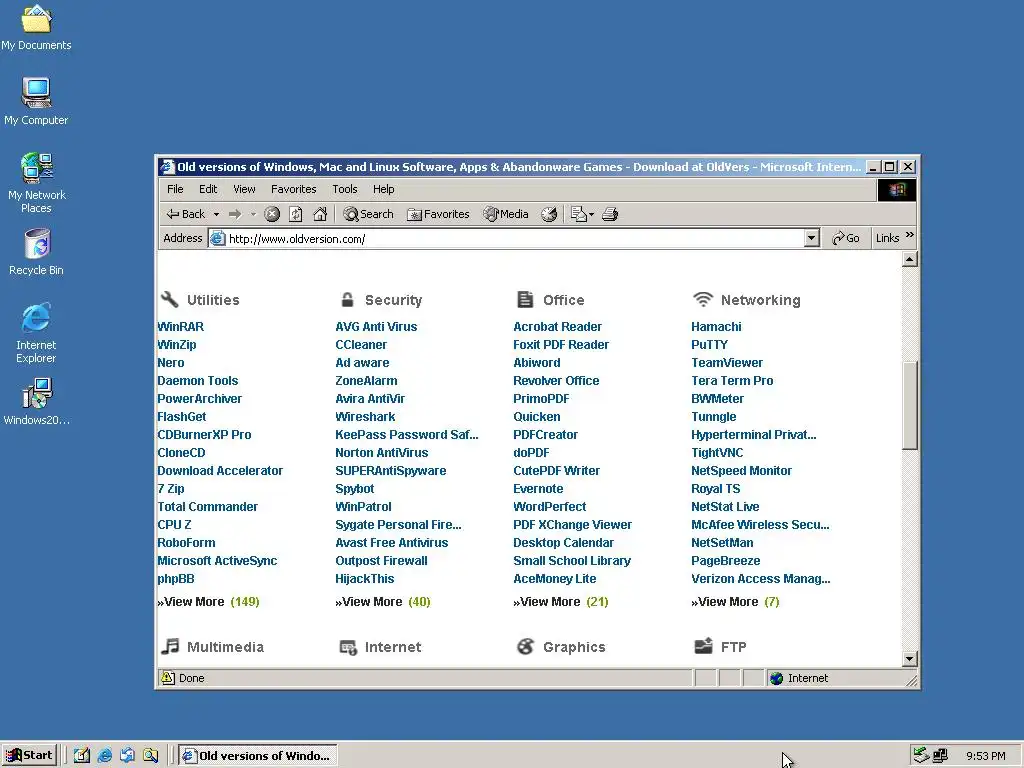Expand the Back button history dropdown

[216, 214]
